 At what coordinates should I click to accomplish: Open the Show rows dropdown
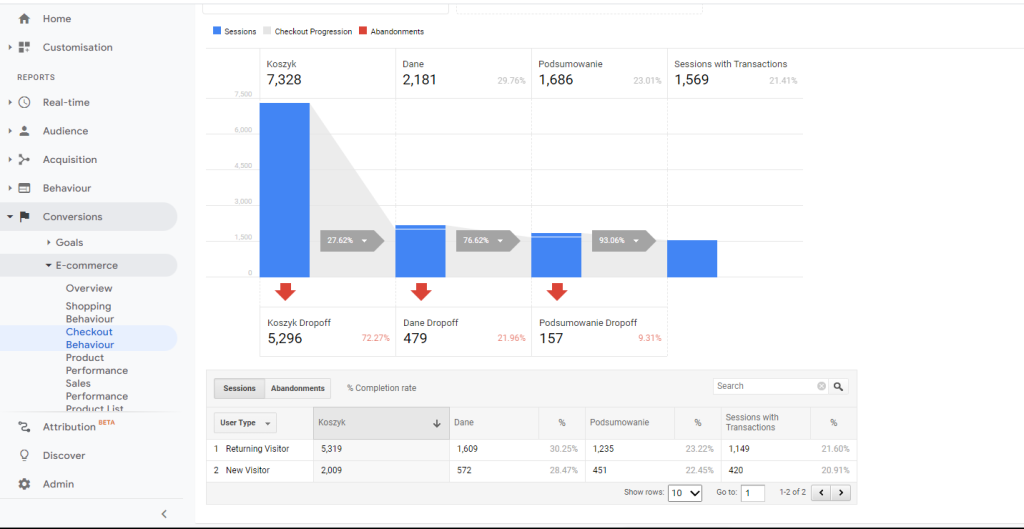(685, 493)
